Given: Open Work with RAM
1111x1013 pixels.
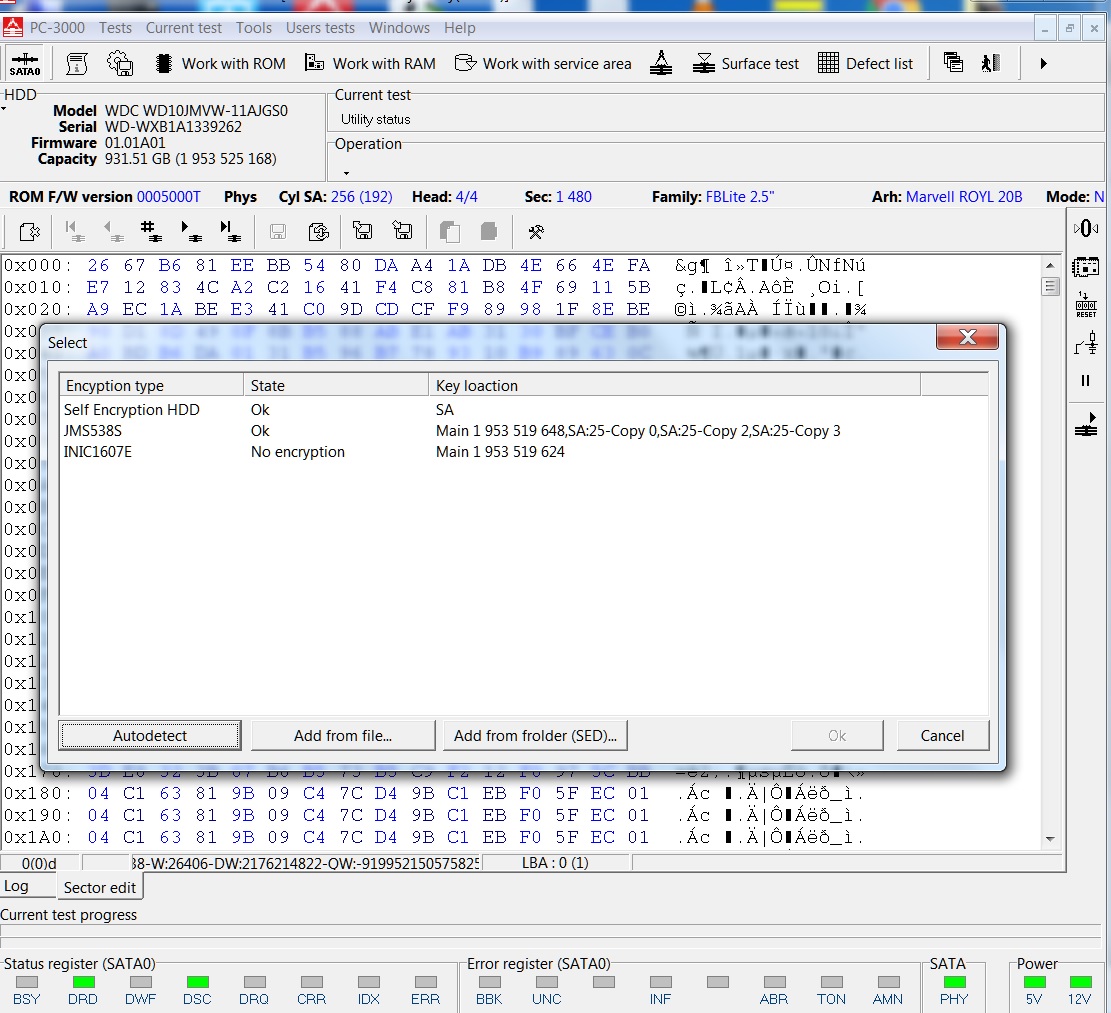Looking at the screenshot, I should tap(371, 64).
